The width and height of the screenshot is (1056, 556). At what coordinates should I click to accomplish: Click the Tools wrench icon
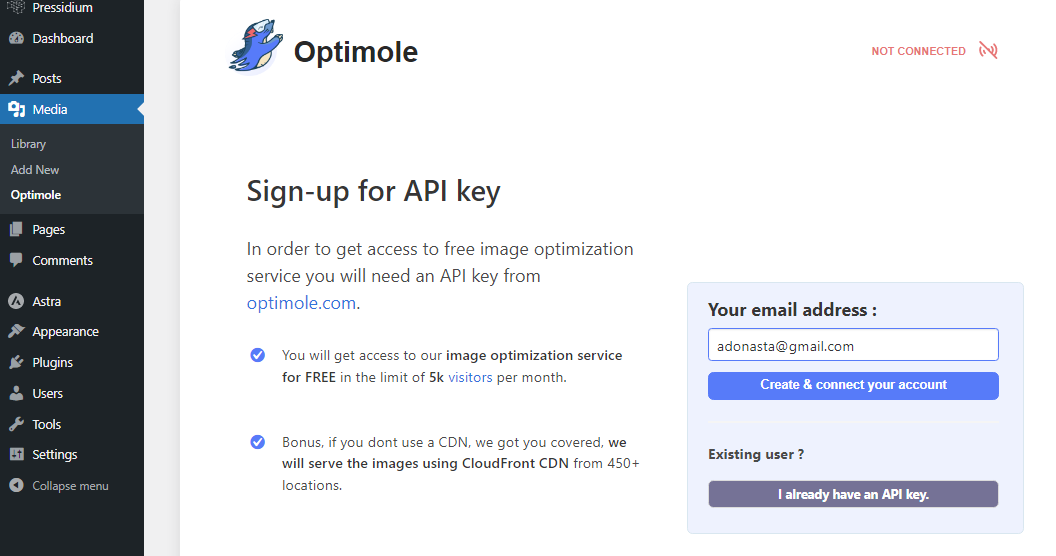16,424
